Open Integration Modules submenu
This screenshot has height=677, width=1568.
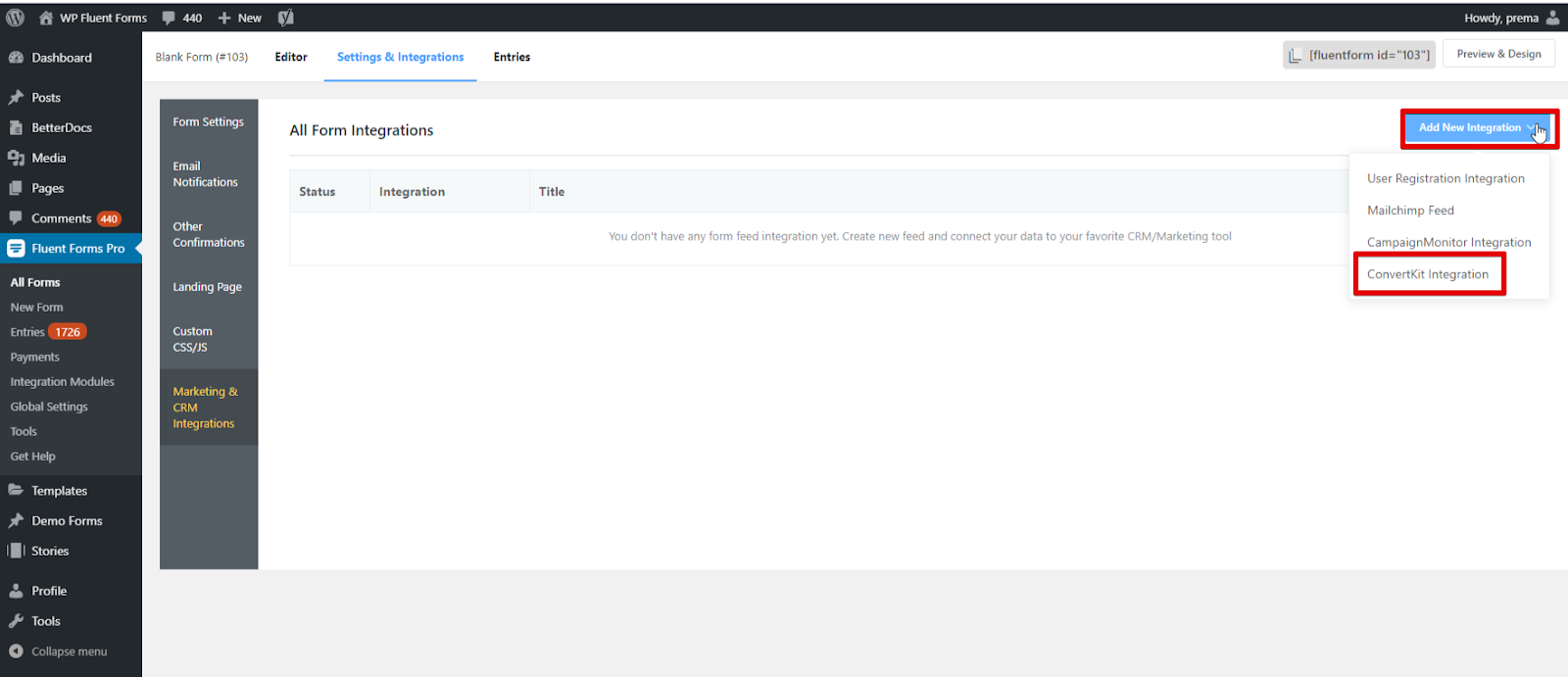[x=62, y=382]
